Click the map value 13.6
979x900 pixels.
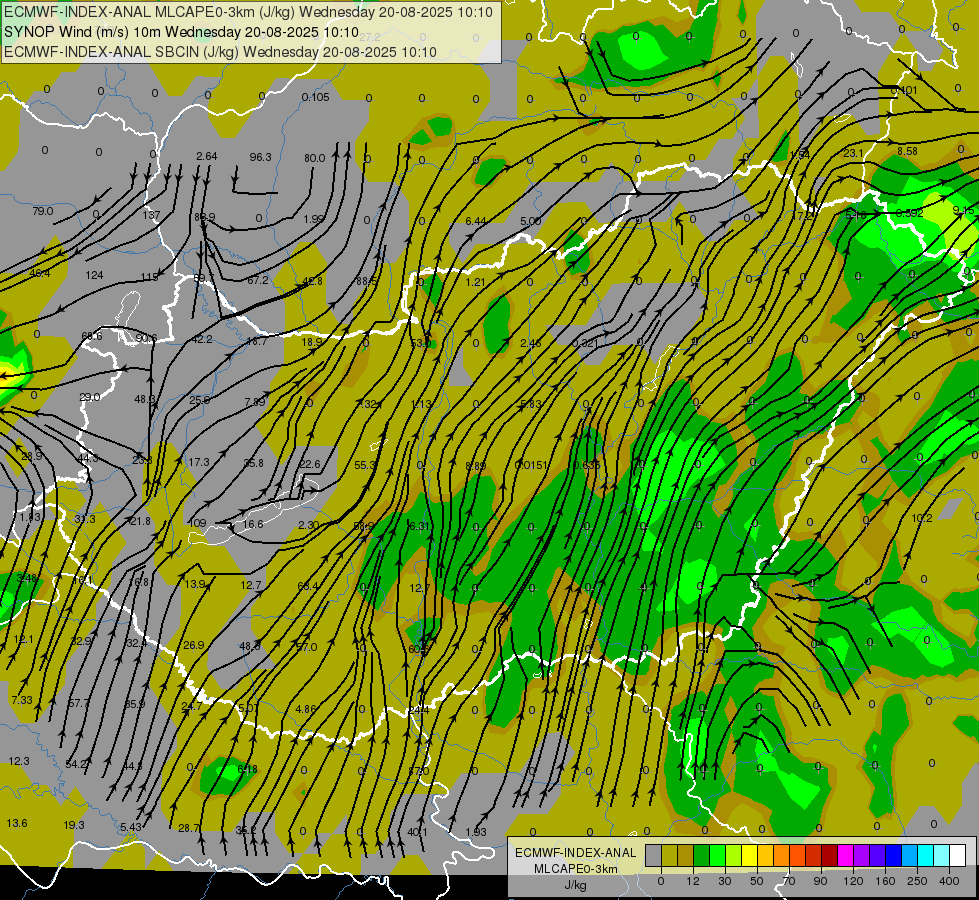[x=17, y=823]
